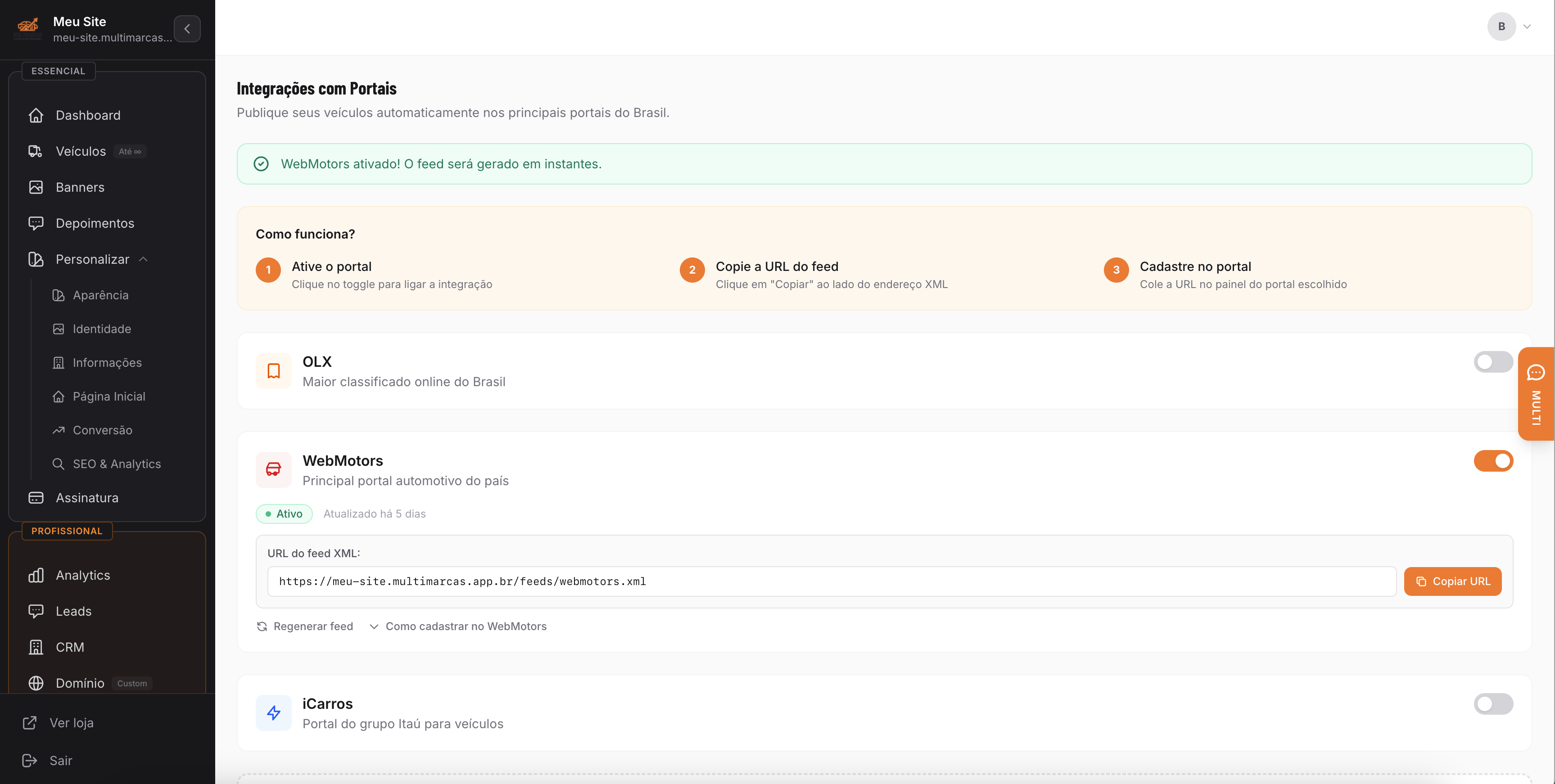Click the Depoimentos speech bubble icon
Image resolution: width=1555 pixels, height=784 pixels.
pos(36,223)
